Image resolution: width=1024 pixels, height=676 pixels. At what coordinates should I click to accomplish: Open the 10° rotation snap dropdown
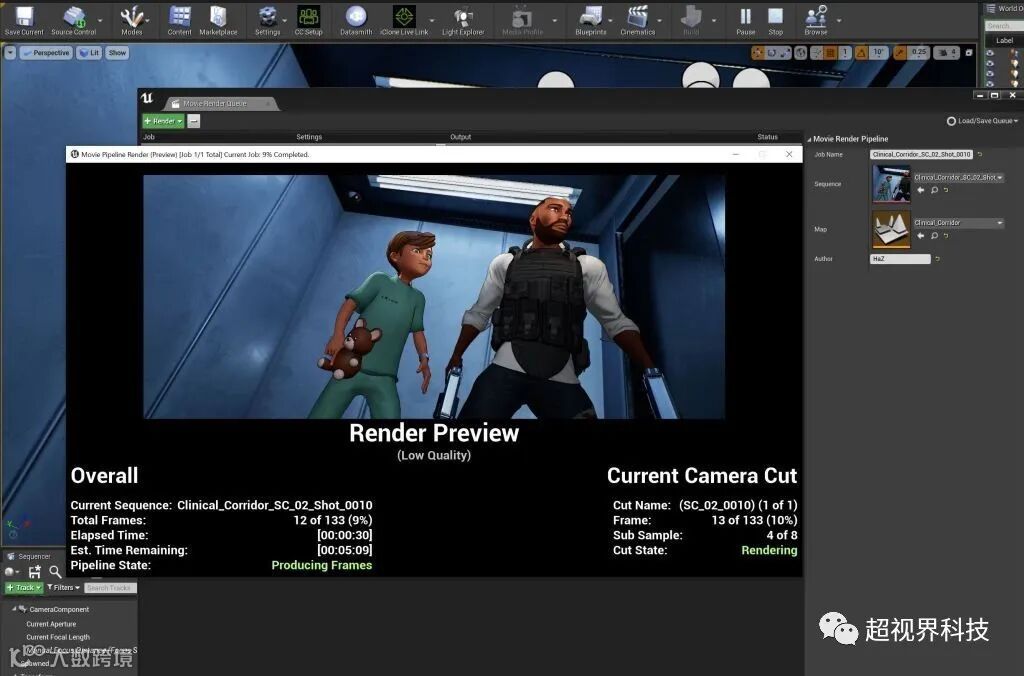(878, 53)
